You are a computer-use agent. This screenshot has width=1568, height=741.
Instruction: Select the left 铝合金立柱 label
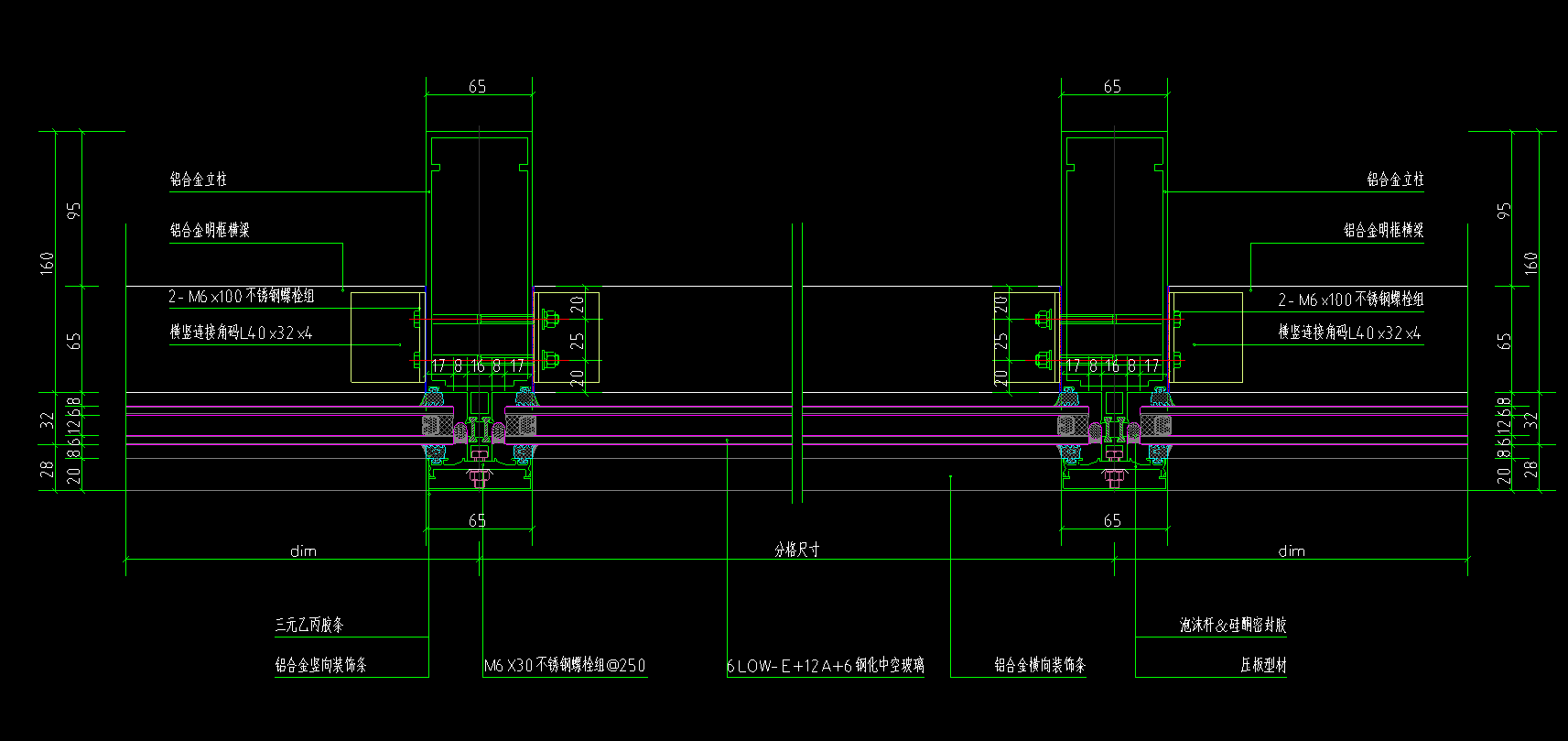point(198,180)
